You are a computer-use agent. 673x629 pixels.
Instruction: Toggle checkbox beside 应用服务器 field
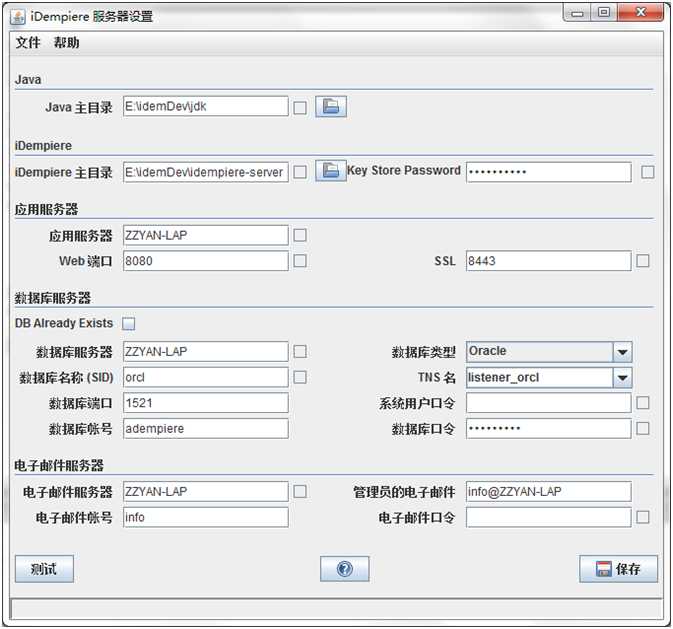(300, 235)
